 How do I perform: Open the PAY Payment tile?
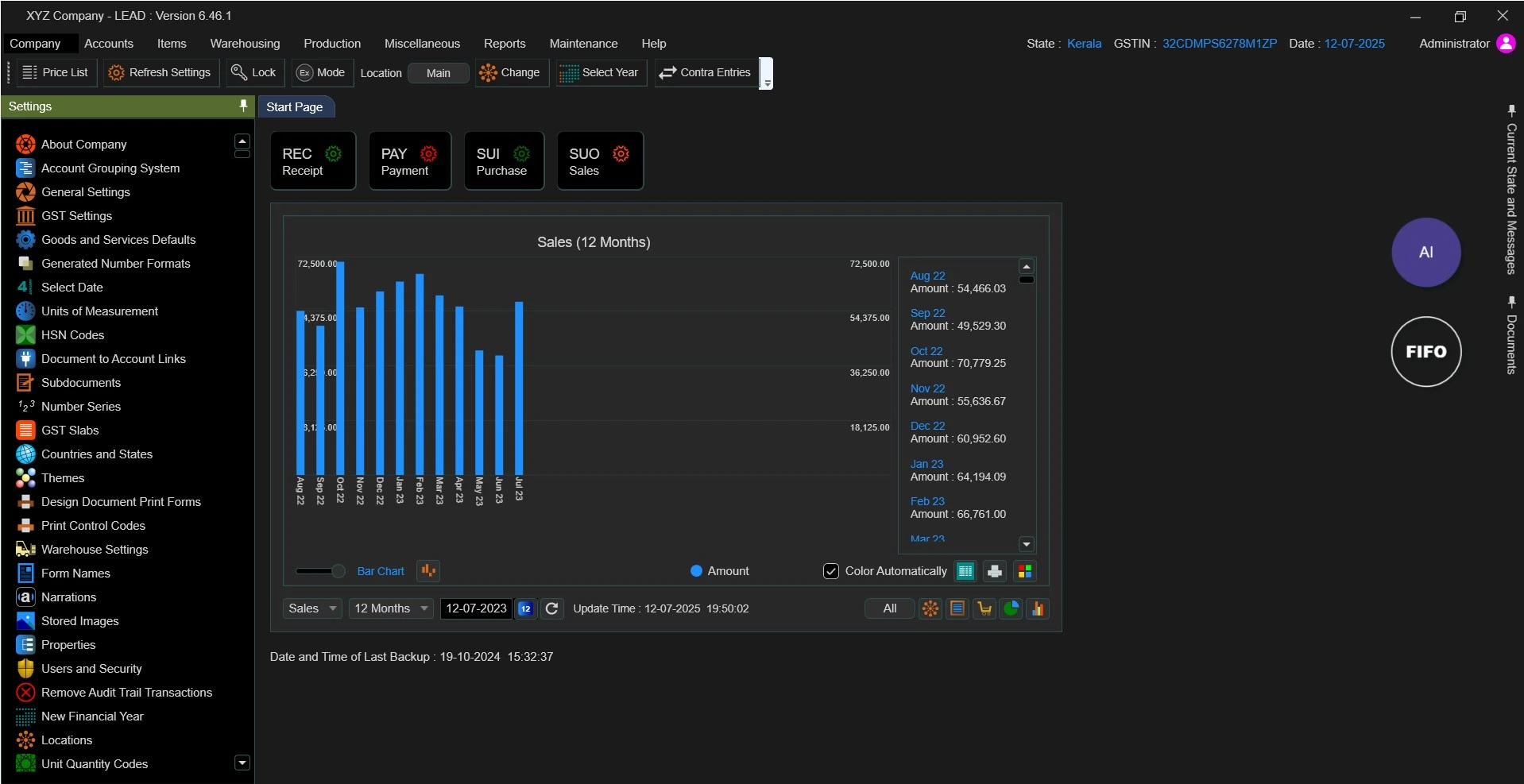pos(409,161)
